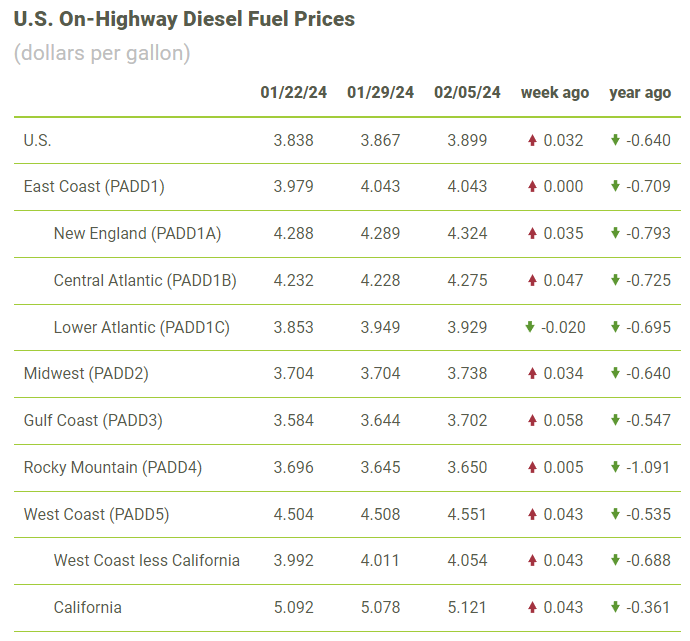Click red up arrow beside New England 0.035
This screenshot has height=641, width=690.
tap(532, 233)
